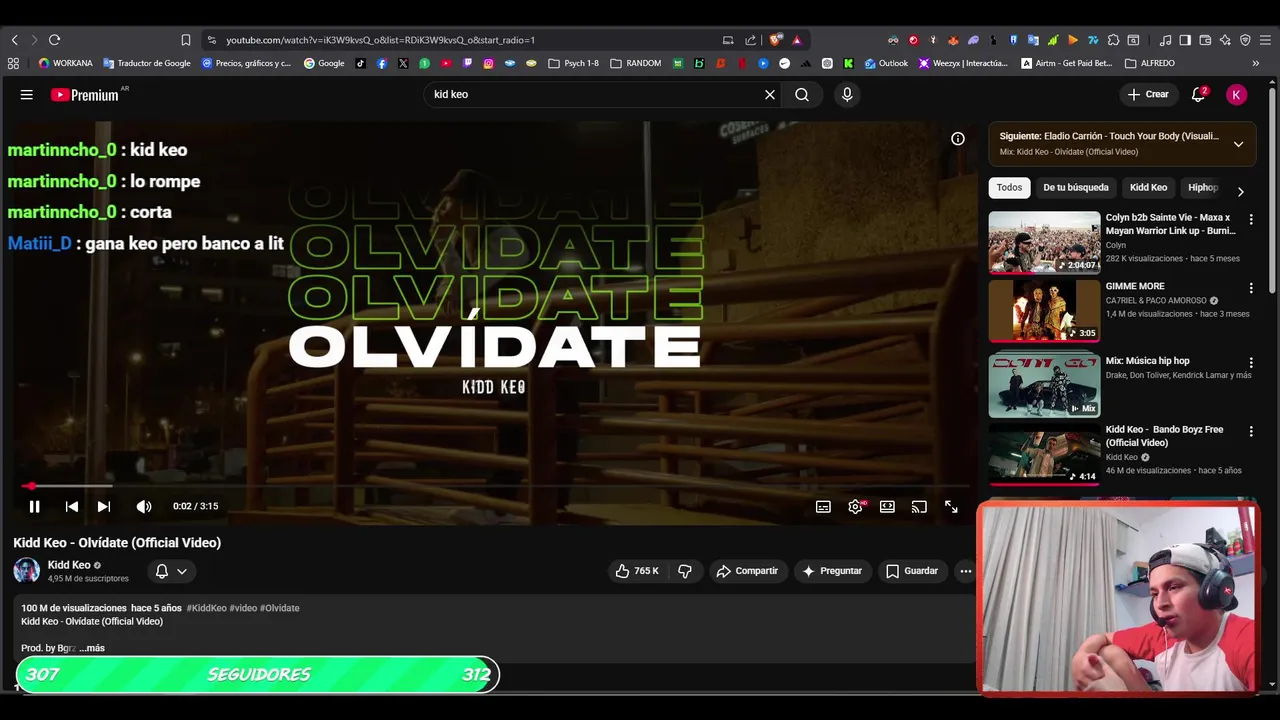Screen dimensions: 1280x720
Task: Open the YouTube guide hamburger menu
Action: (x=27, y=94)
